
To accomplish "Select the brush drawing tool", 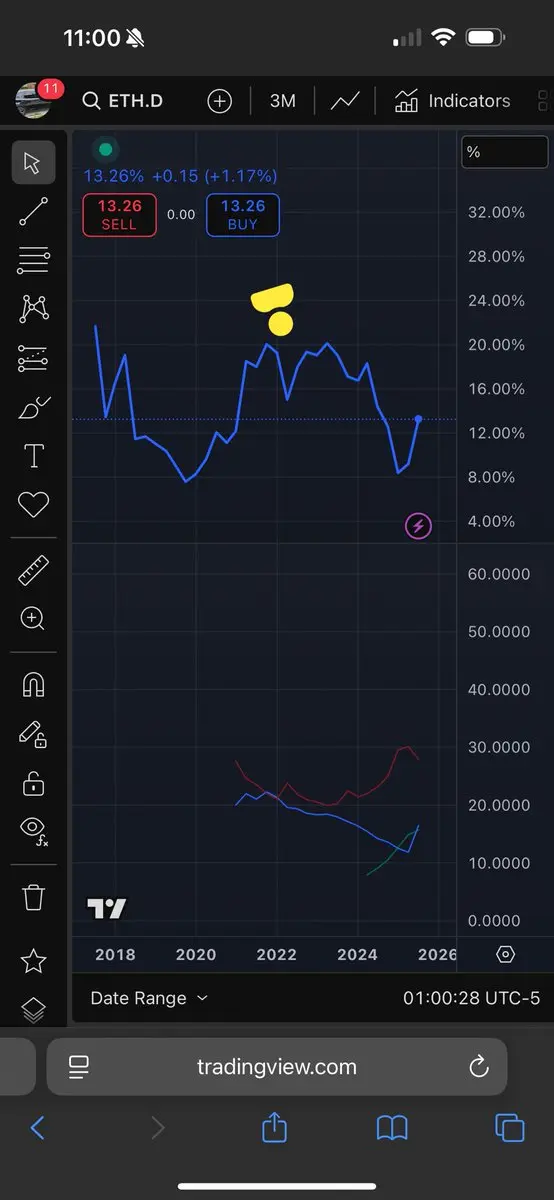I will tap(33, 408).
